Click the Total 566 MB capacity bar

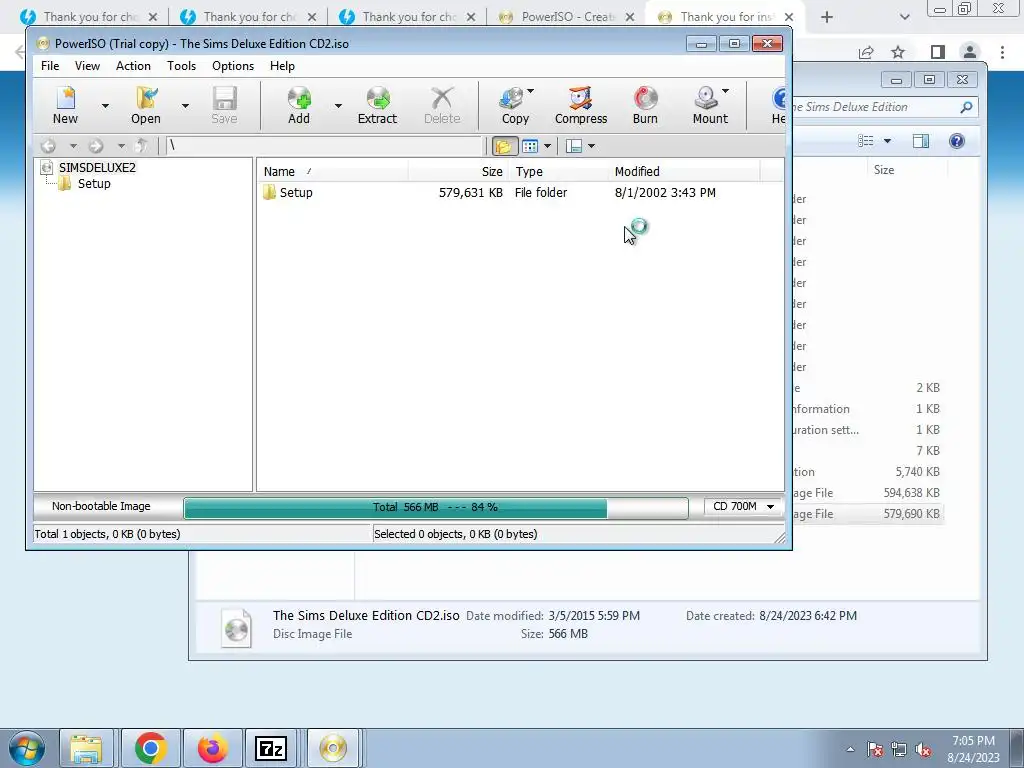point(436,507)
